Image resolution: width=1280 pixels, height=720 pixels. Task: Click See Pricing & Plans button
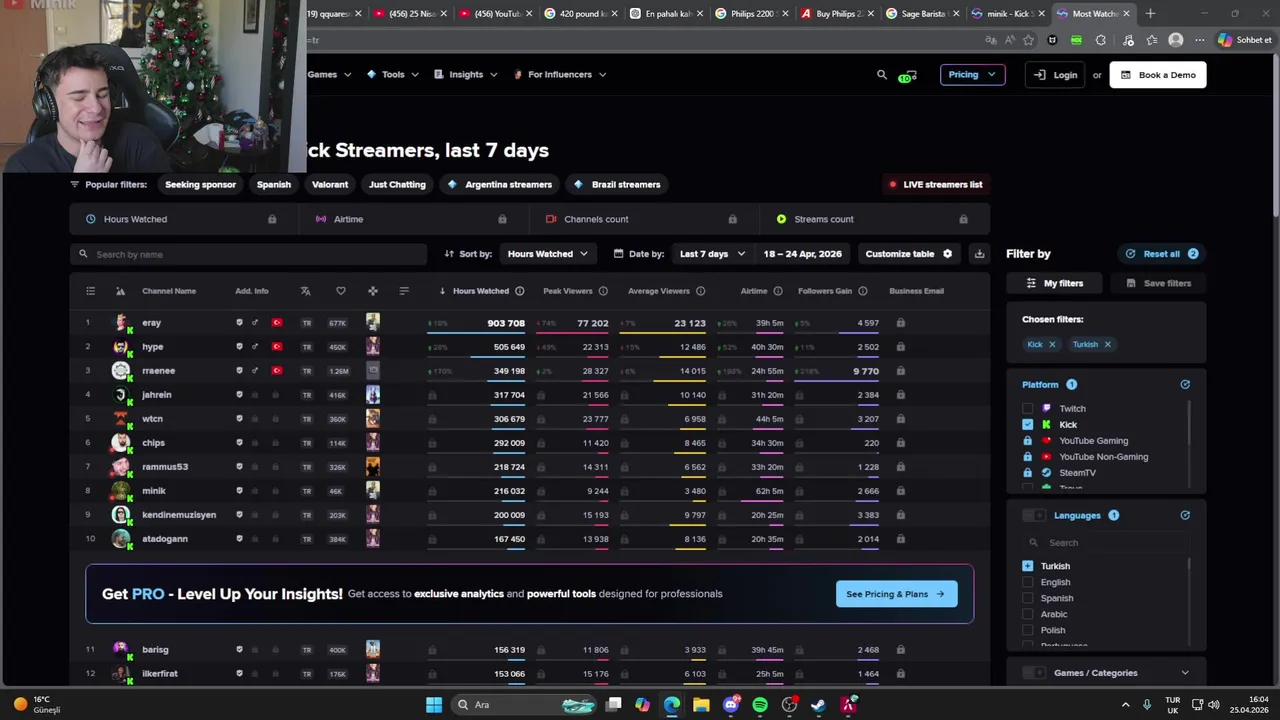tap(896, 594)
